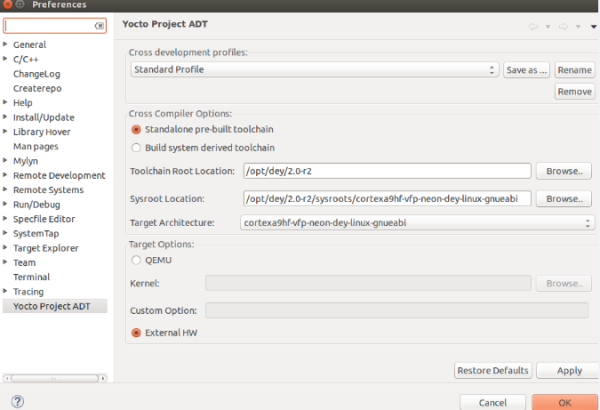Go back with the left arrow icon

(x=533, y=26)
